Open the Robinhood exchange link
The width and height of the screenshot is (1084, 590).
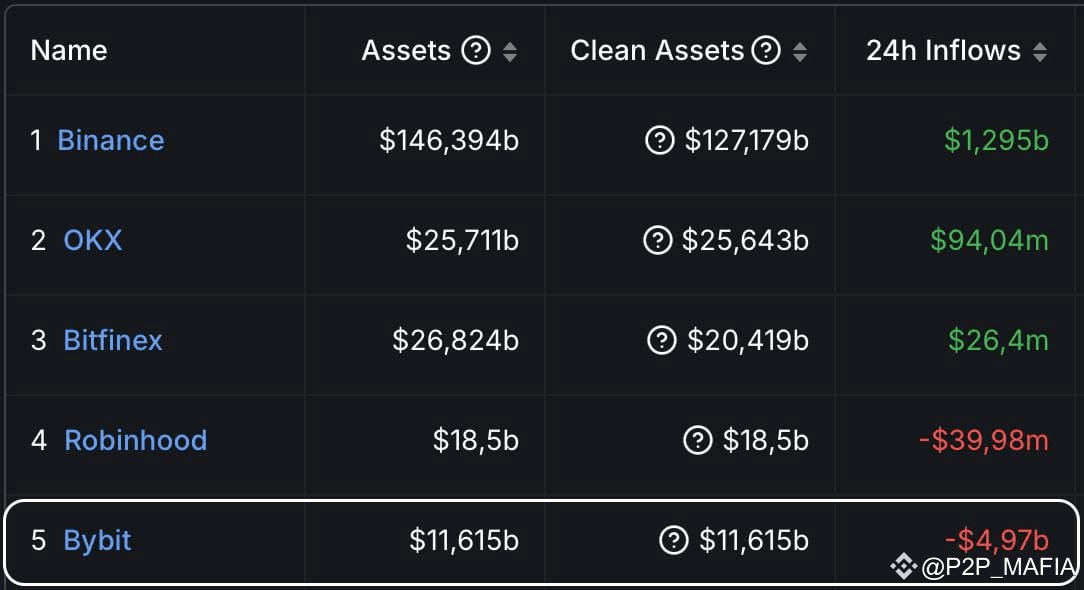[x=136, y=440]
